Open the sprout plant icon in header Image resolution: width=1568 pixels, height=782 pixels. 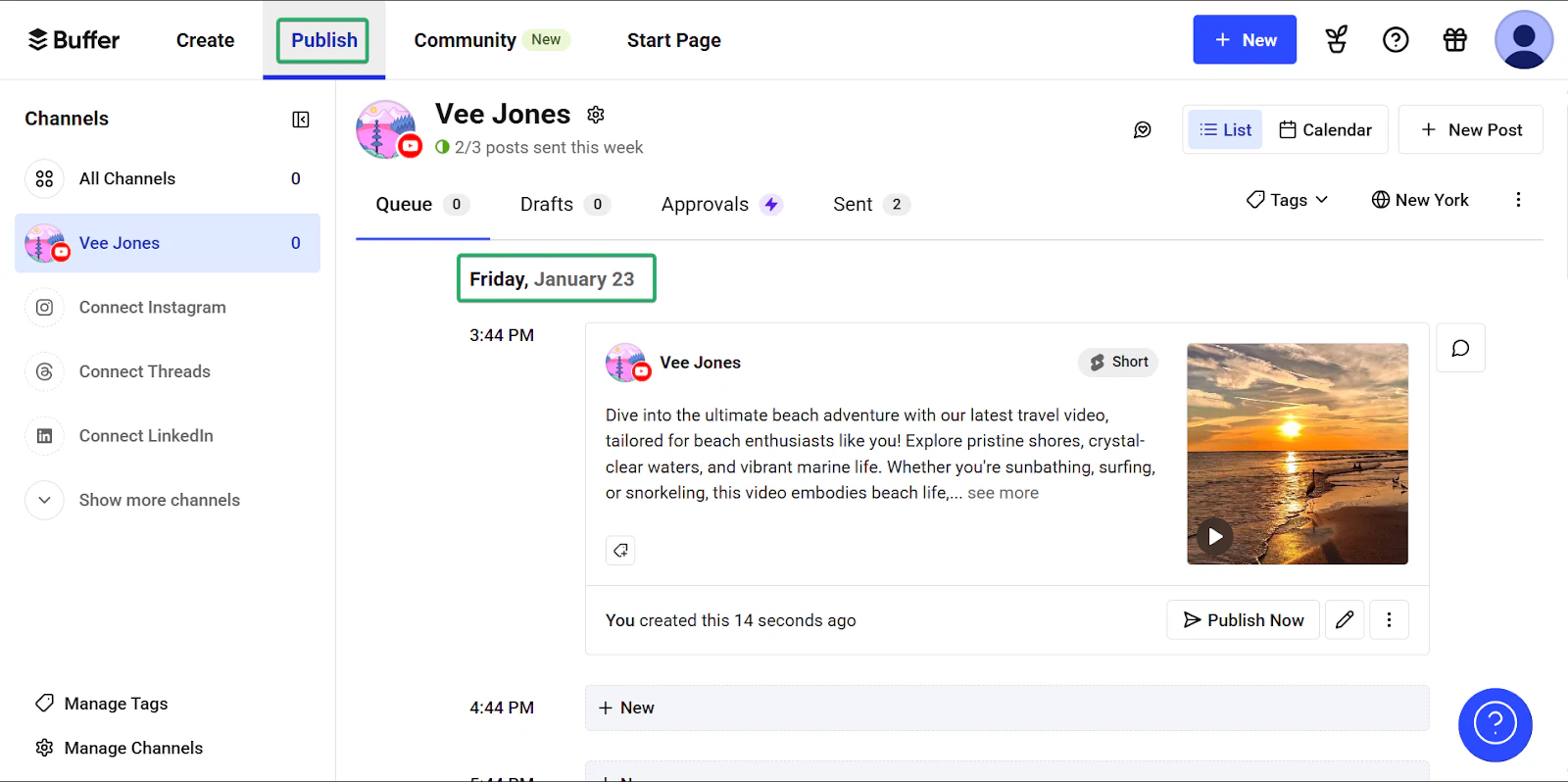[x=1336, y=39]
